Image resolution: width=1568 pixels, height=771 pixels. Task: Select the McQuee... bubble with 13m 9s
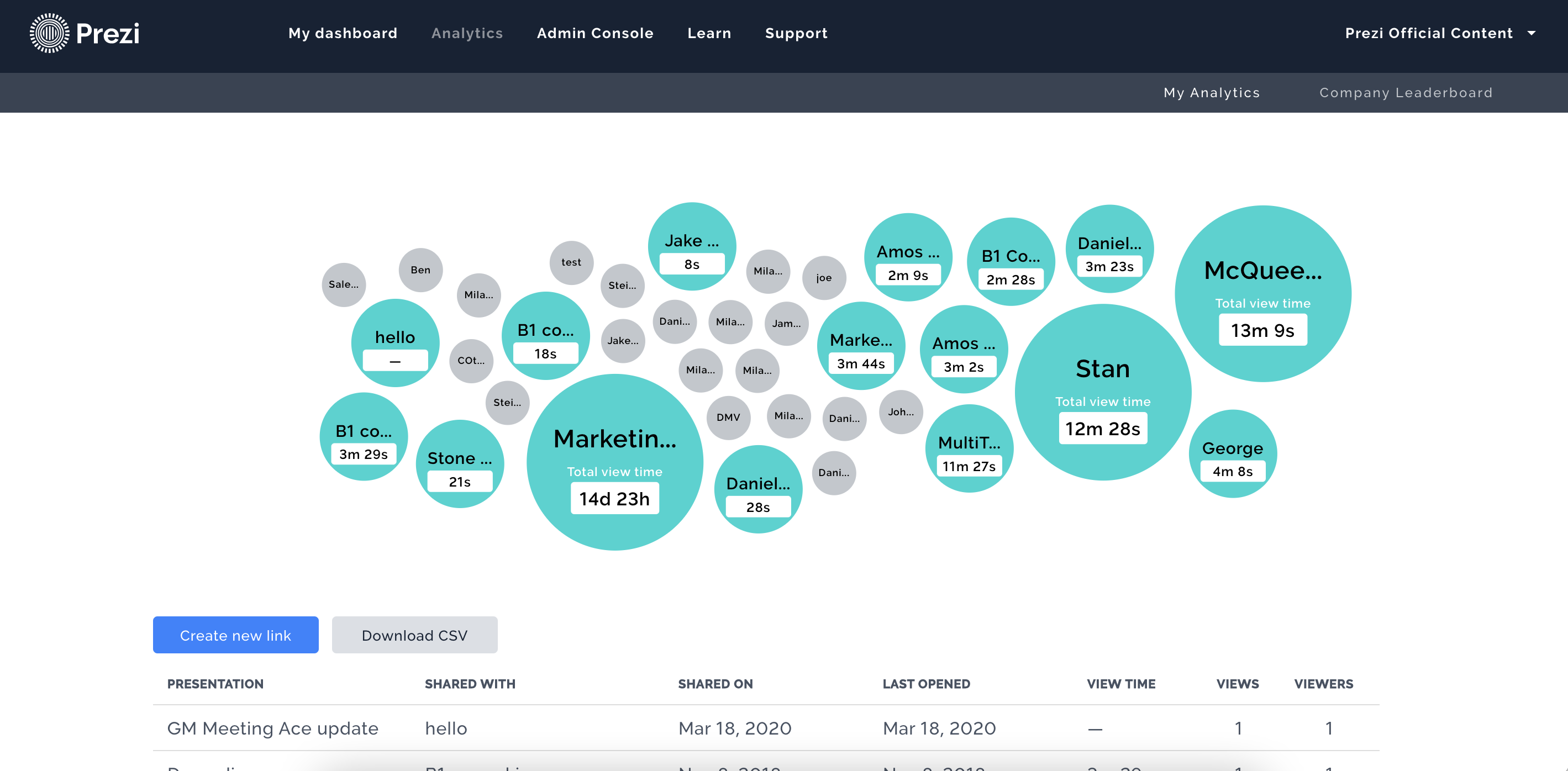click(x=1262, y=294)
